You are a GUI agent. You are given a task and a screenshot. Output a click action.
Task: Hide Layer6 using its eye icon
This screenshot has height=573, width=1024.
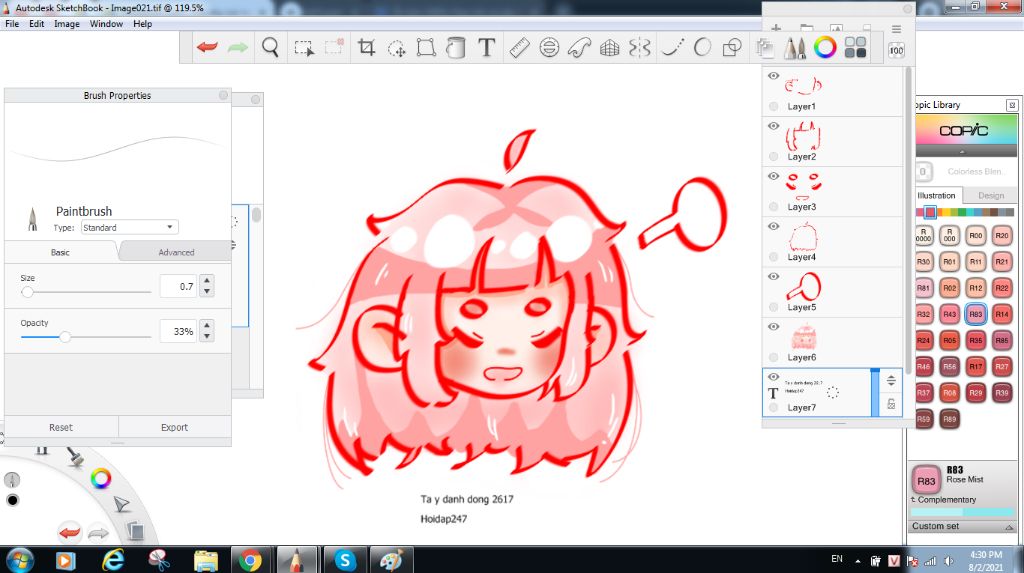click(773, 327)
